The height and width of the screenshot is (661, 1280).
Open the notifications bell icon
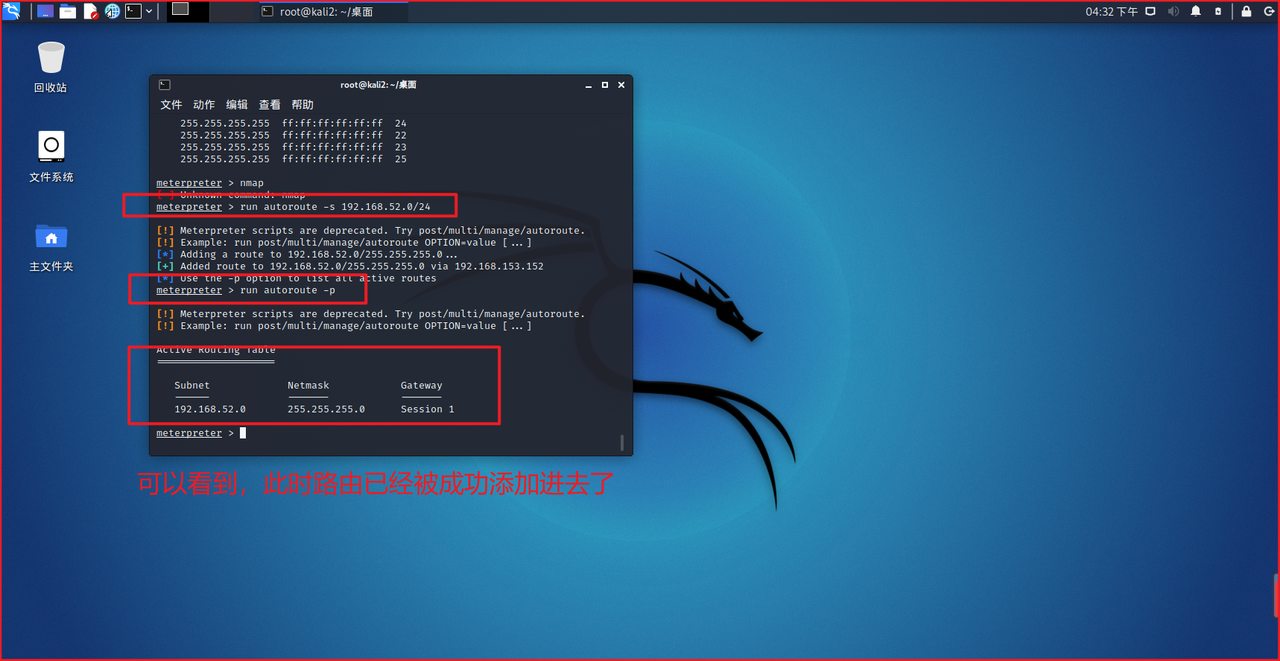[1196, 11]
